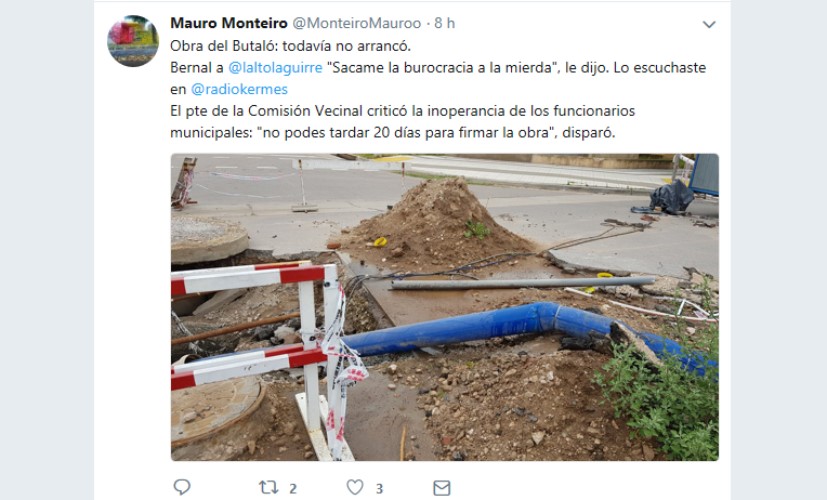Visit the @MonteiroMauroo handle
827x500 pixels.
[x=357, y=23]
